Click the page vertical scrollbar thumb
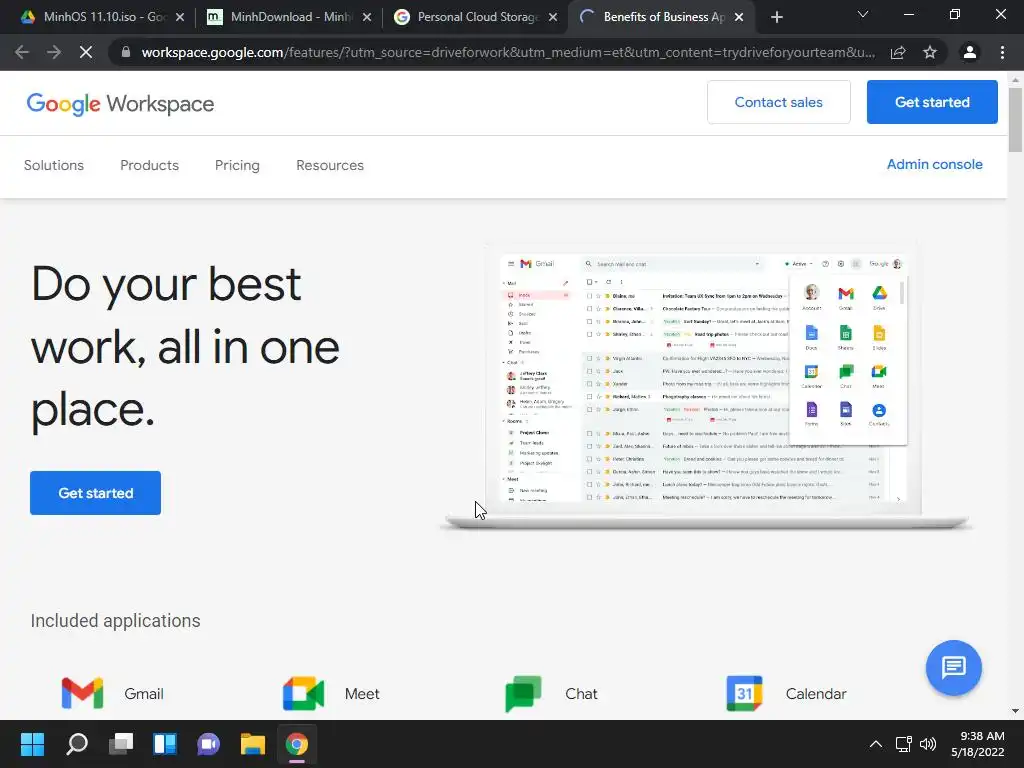The width and height of the screenshot is (1024, 768). pyautogui.click(x=1015, y=120)
